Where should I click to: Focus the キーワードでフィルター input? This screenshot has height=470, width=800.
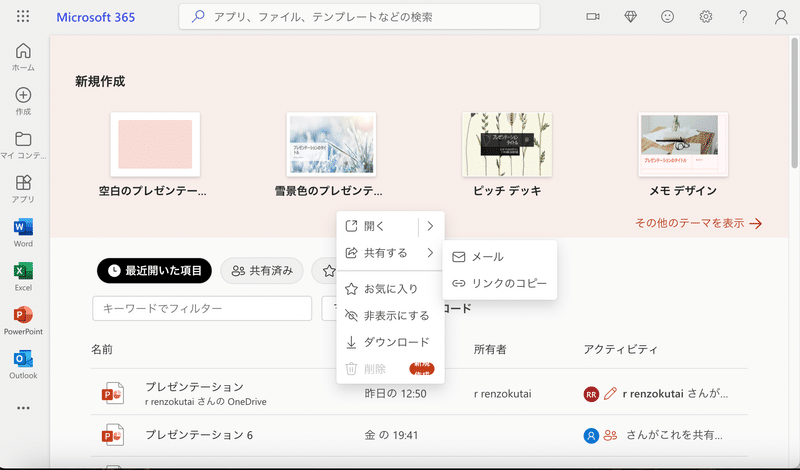click(202, 308)
